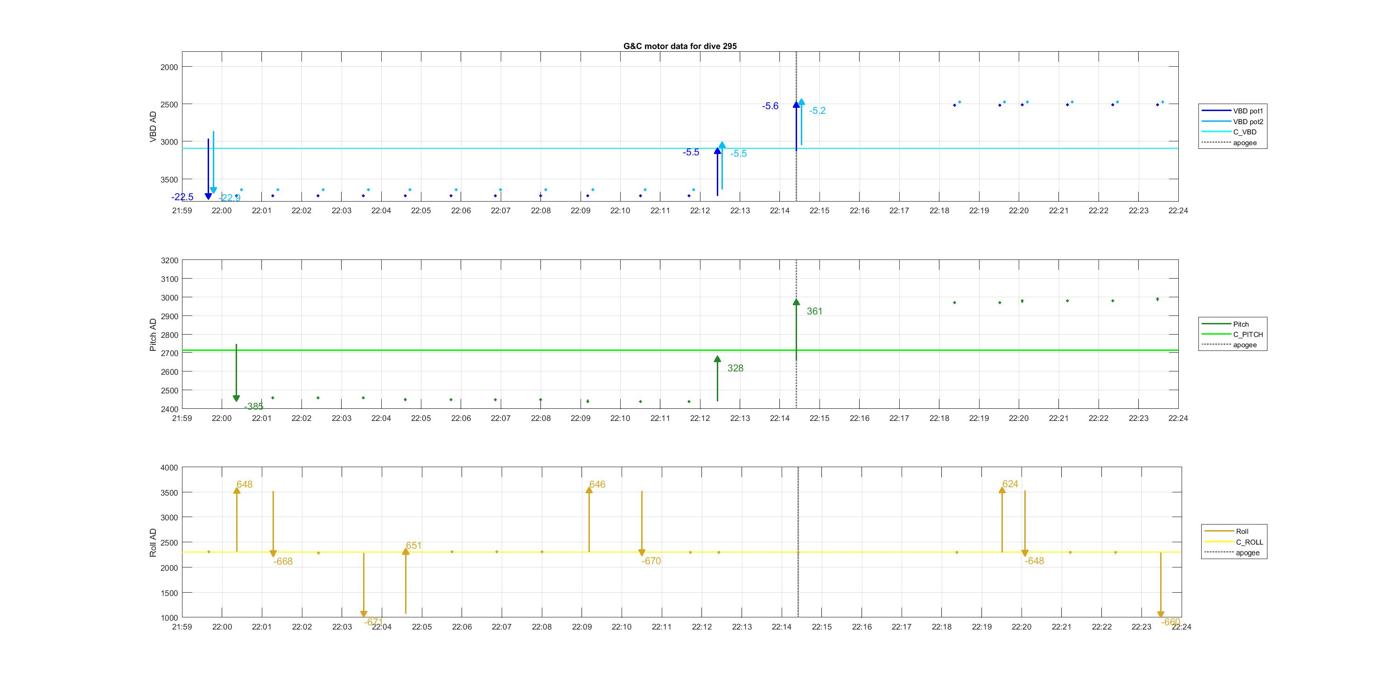Click the '3200' tick on Pitch axis
Viewport: 1400px width, 693px height.
click(169, 260)
